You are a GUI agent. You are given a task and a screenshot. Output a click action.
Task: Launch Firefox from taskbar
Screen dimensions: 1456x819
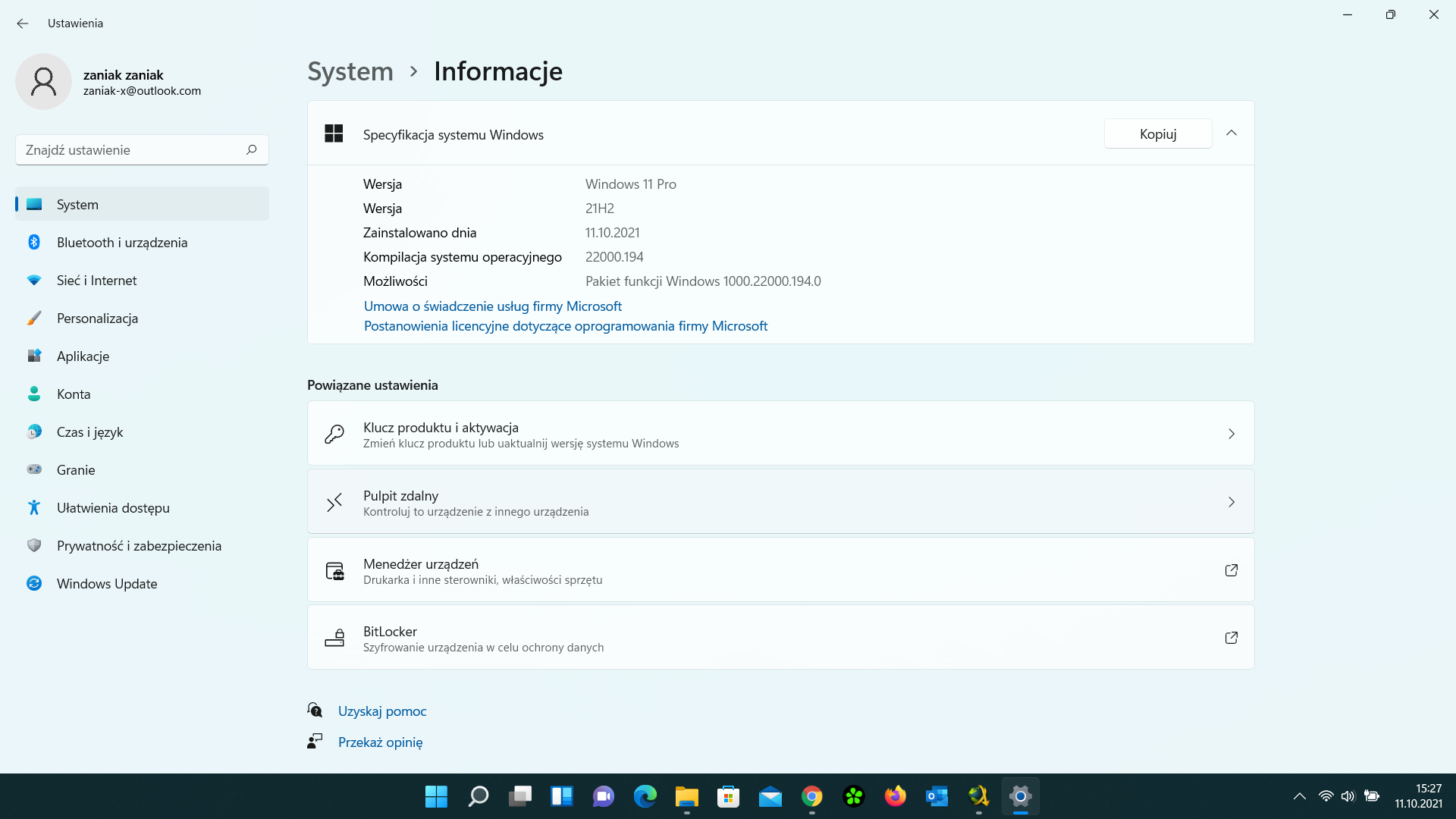pos(896,796)
